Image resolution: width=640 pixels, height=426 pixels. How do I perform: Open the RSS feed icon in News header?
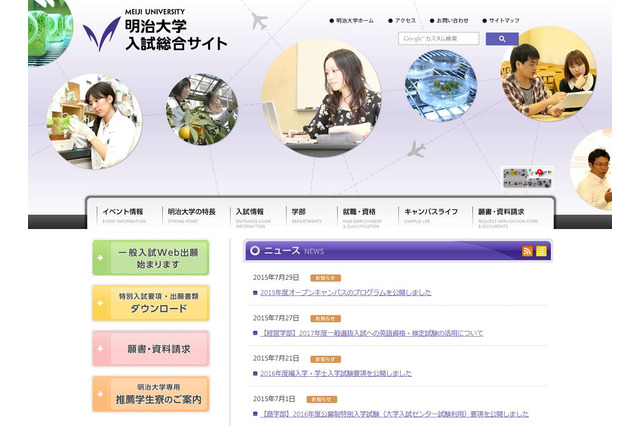[x=527, y=251]
